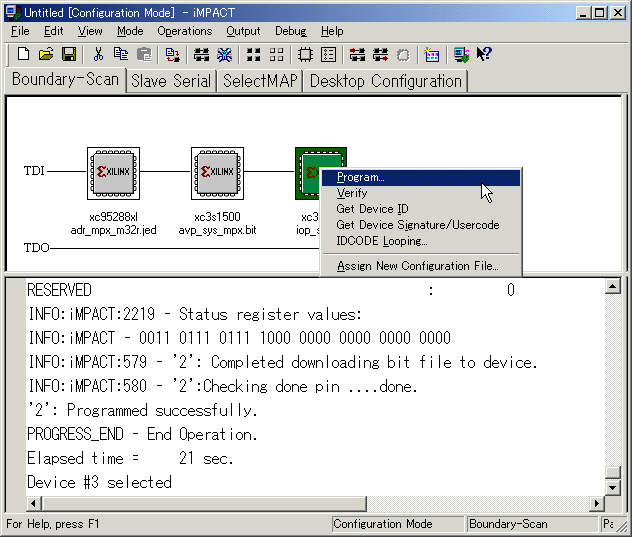
Task: Save with the floppy disk icon
Action: 69,54
